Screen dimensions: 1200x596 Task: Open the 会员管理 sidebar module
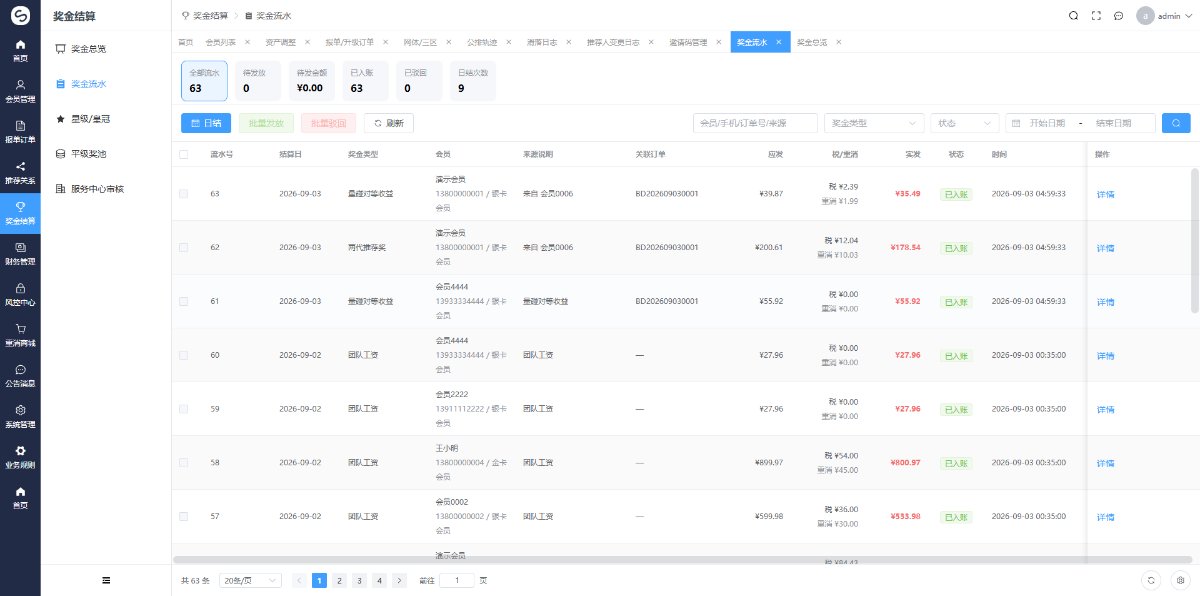[x=20, y=91]
